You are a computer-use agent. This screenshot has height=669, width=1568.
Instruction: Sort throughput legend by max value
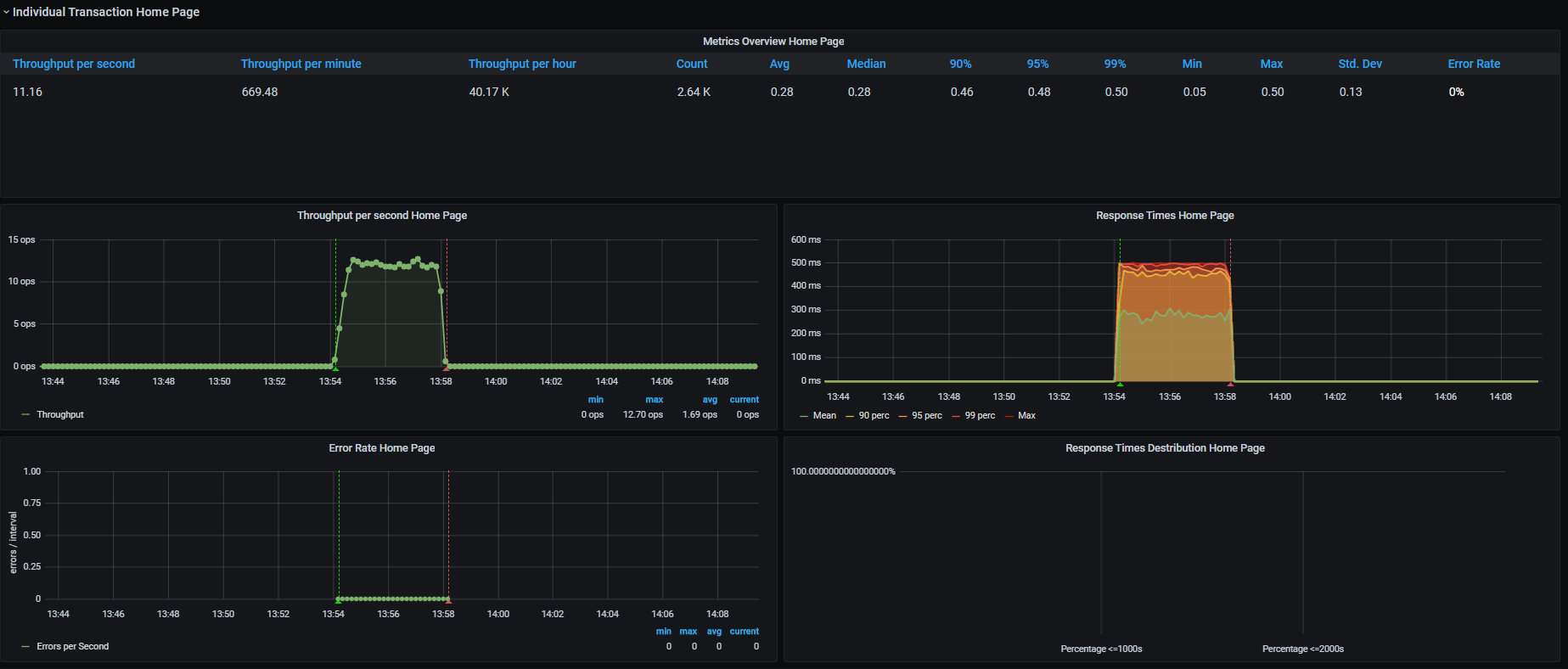(654, 399)
